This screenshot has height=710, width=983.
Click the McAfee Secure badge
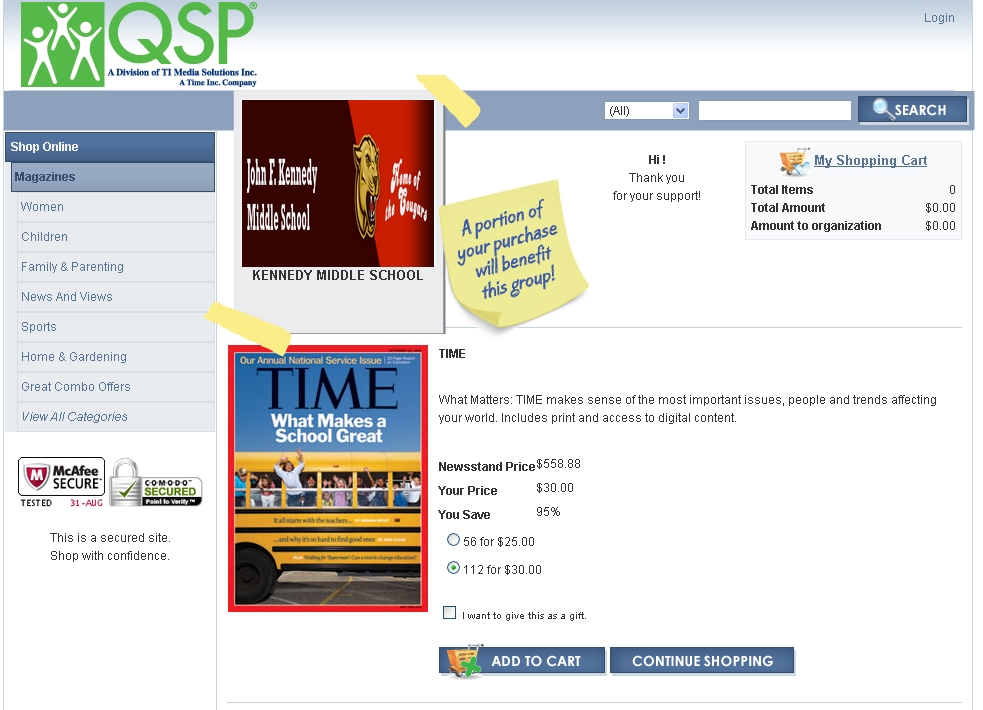click(x=61, y=483)
